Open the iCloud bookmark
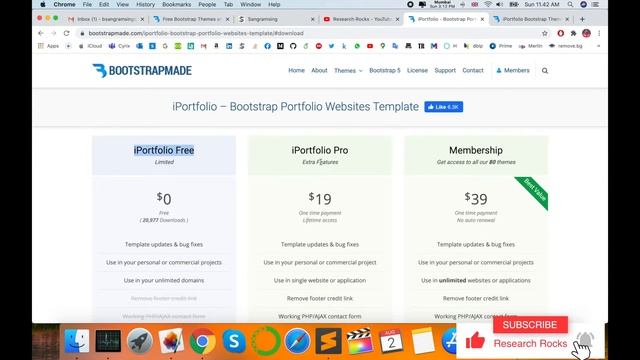The image size is (640, 360). tap(91, 46)
